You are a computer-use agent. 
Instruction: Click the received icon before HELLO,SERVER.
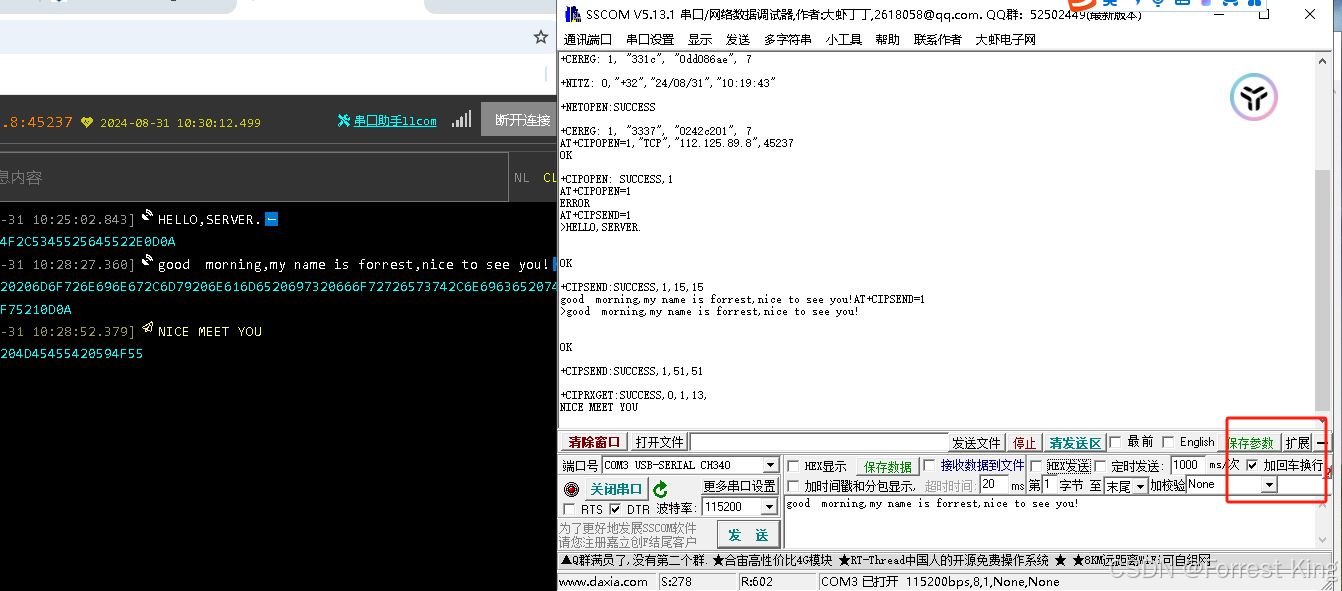tap(148, 216)
